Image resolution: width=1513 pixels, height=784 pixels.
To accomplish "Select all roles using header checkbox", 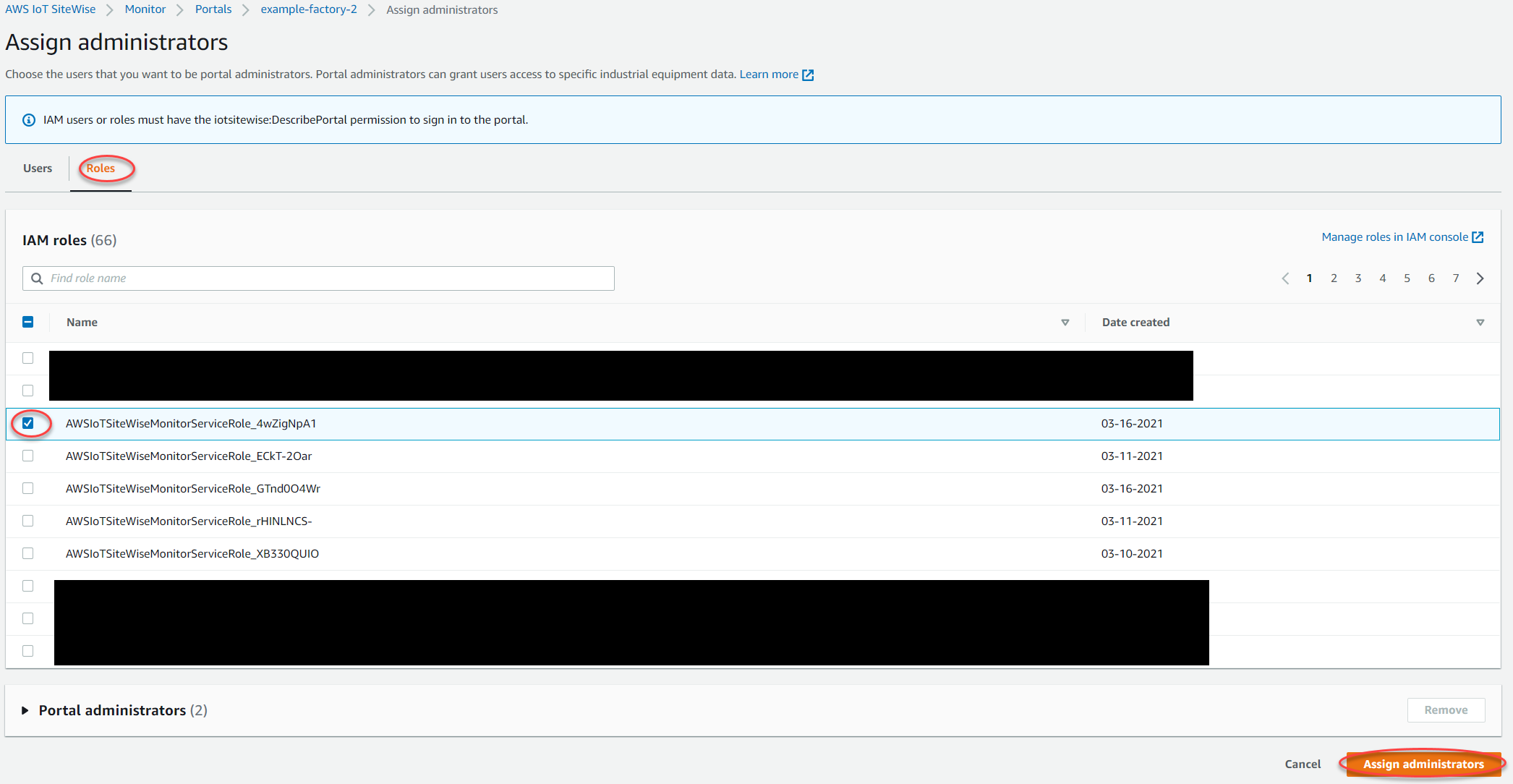I will [28, 322].
